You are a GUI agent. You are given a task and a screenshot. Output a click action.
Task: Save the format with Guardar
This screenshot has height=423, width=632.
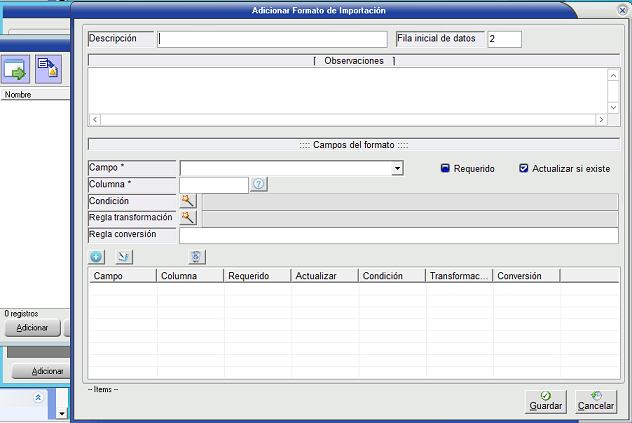click(x=546, y=401)
